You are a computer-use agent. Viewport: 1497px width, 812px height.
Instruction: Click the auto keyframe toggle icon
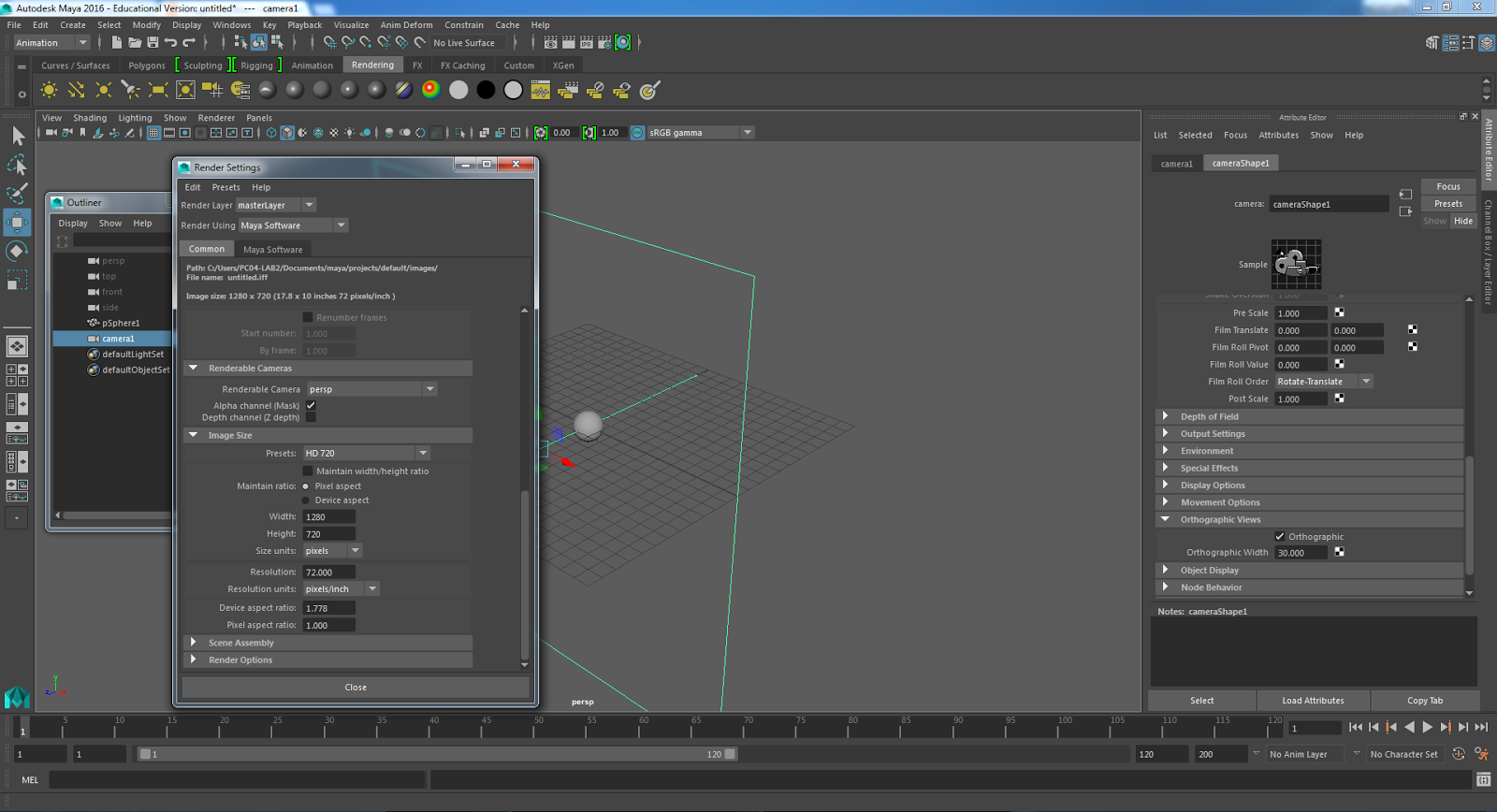tap(1458, 754)
